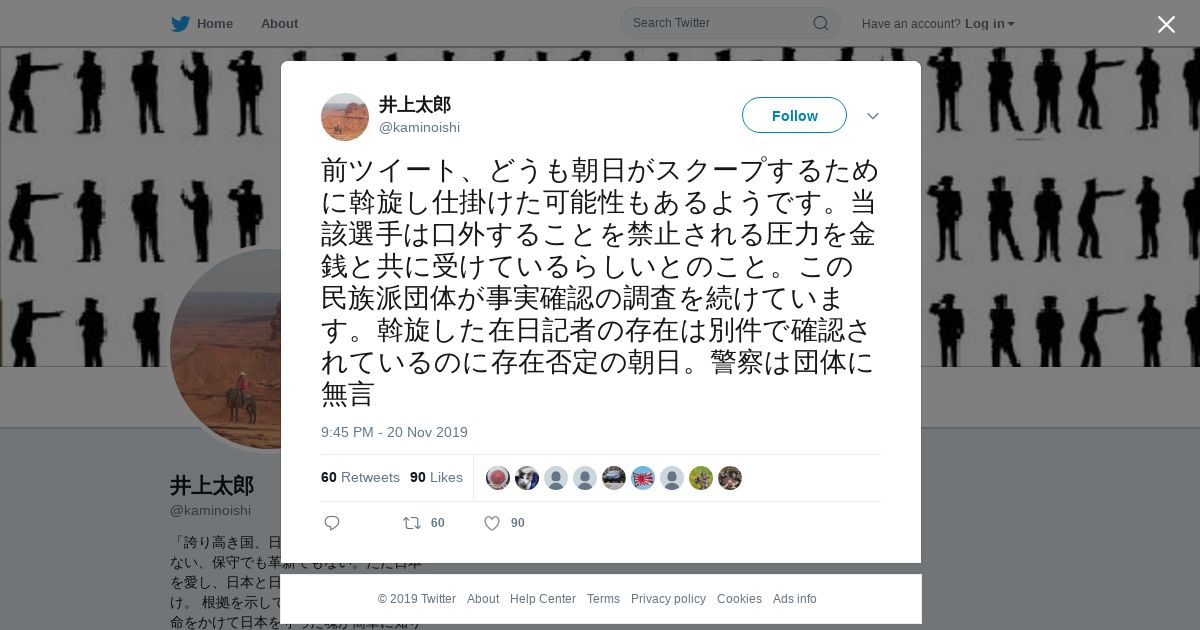Like the tweet with the heart icon

pos(491,523)
